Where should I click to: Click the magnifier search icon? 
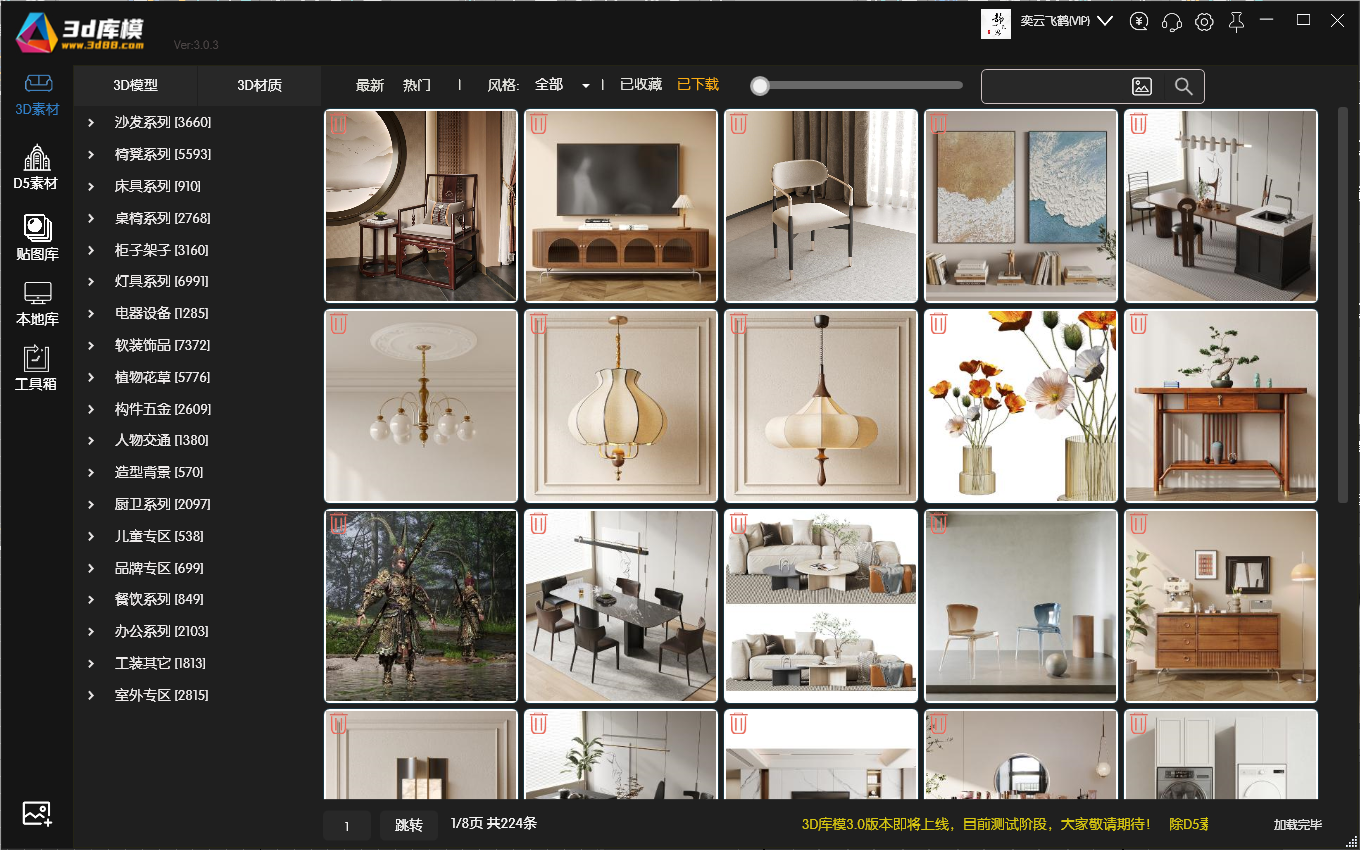pos(1184,87)
